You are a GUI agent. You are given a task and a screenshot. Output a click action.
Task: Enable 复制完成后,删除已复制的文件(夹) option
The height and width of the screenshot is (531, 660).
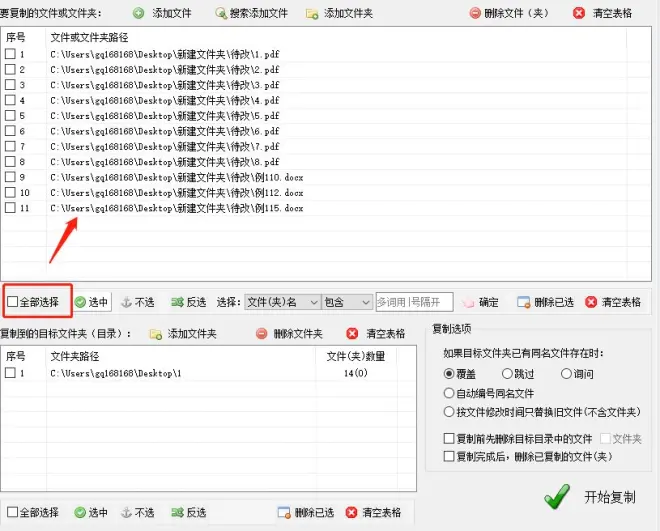449,456
